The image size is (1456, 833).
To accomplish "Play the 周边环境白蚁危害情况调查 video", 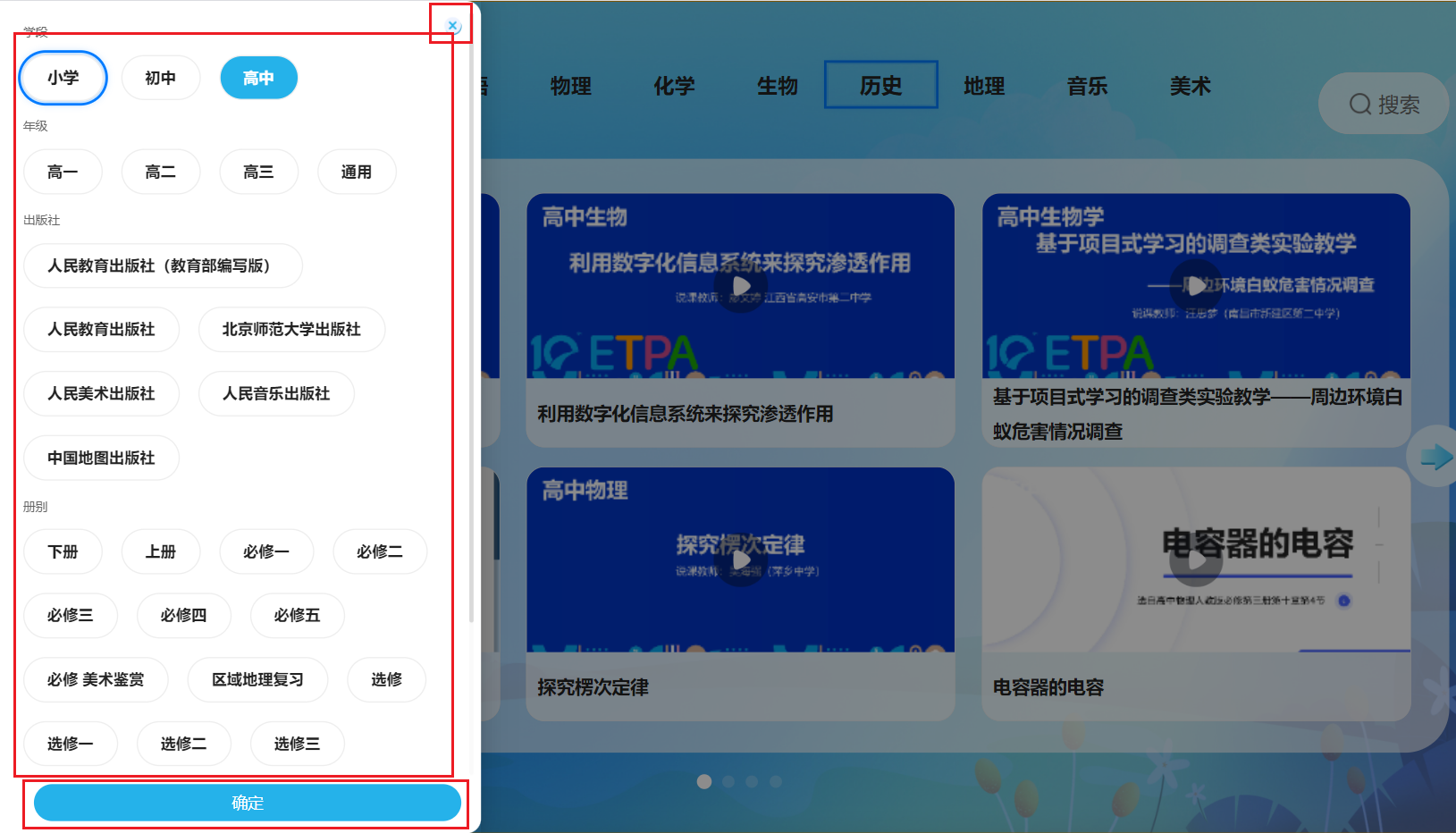I will (x=1196, y=286).
